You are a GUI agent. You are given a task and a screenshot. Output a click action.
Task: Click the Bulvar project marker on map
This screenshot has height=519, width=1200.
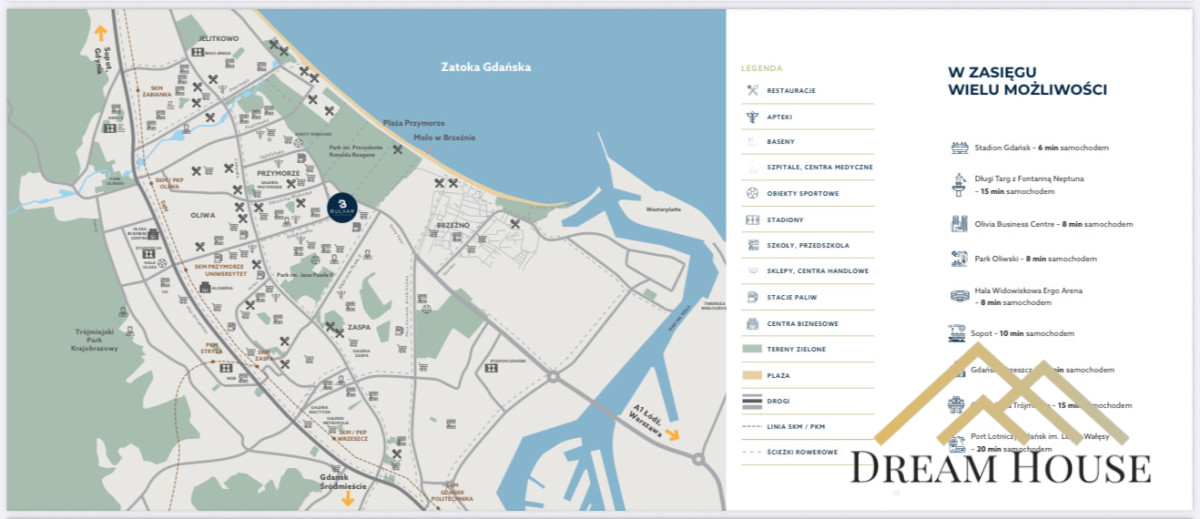[x=339, y=208]
